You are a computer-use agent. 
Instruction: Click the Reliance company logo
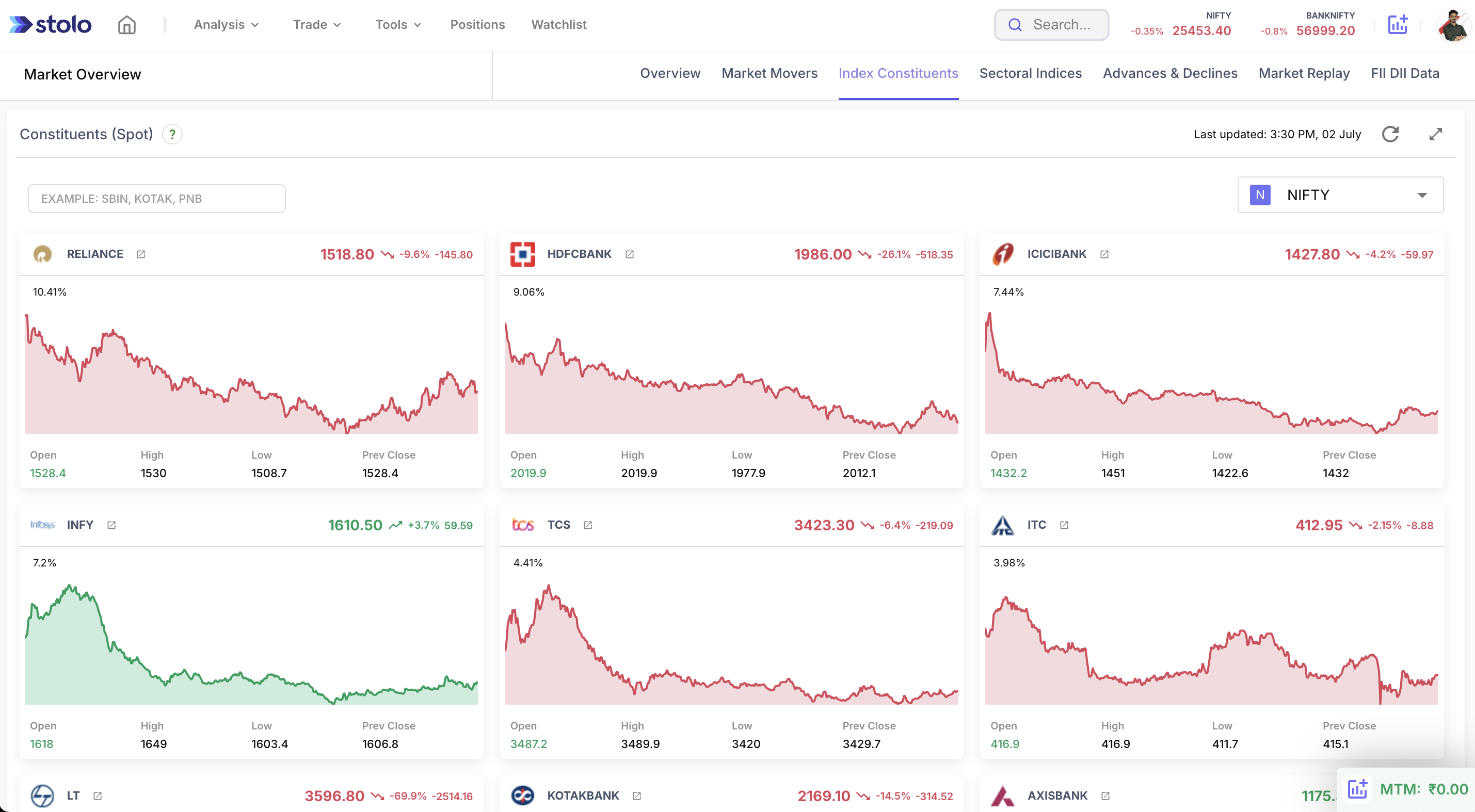(x=42, y=254)
